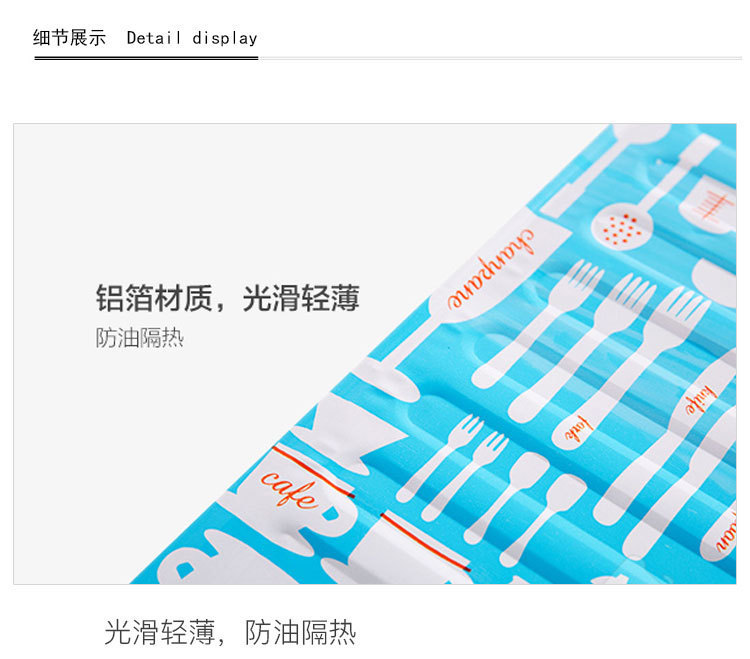Viewport: 750px width, 659px height.
Task: Click the caption '光滑轻薄， 防油隔热'
Action: 230,633
